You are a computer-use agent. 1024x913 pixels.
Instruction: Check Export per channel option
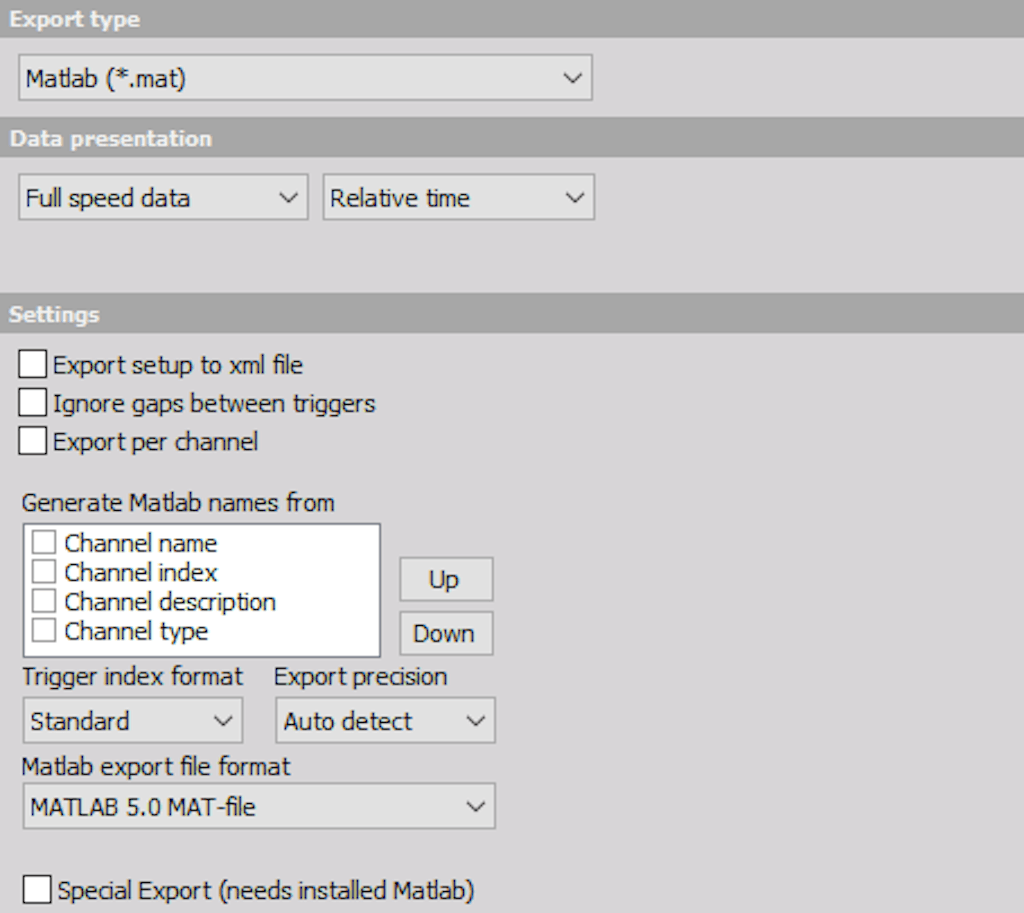[33, 441]
